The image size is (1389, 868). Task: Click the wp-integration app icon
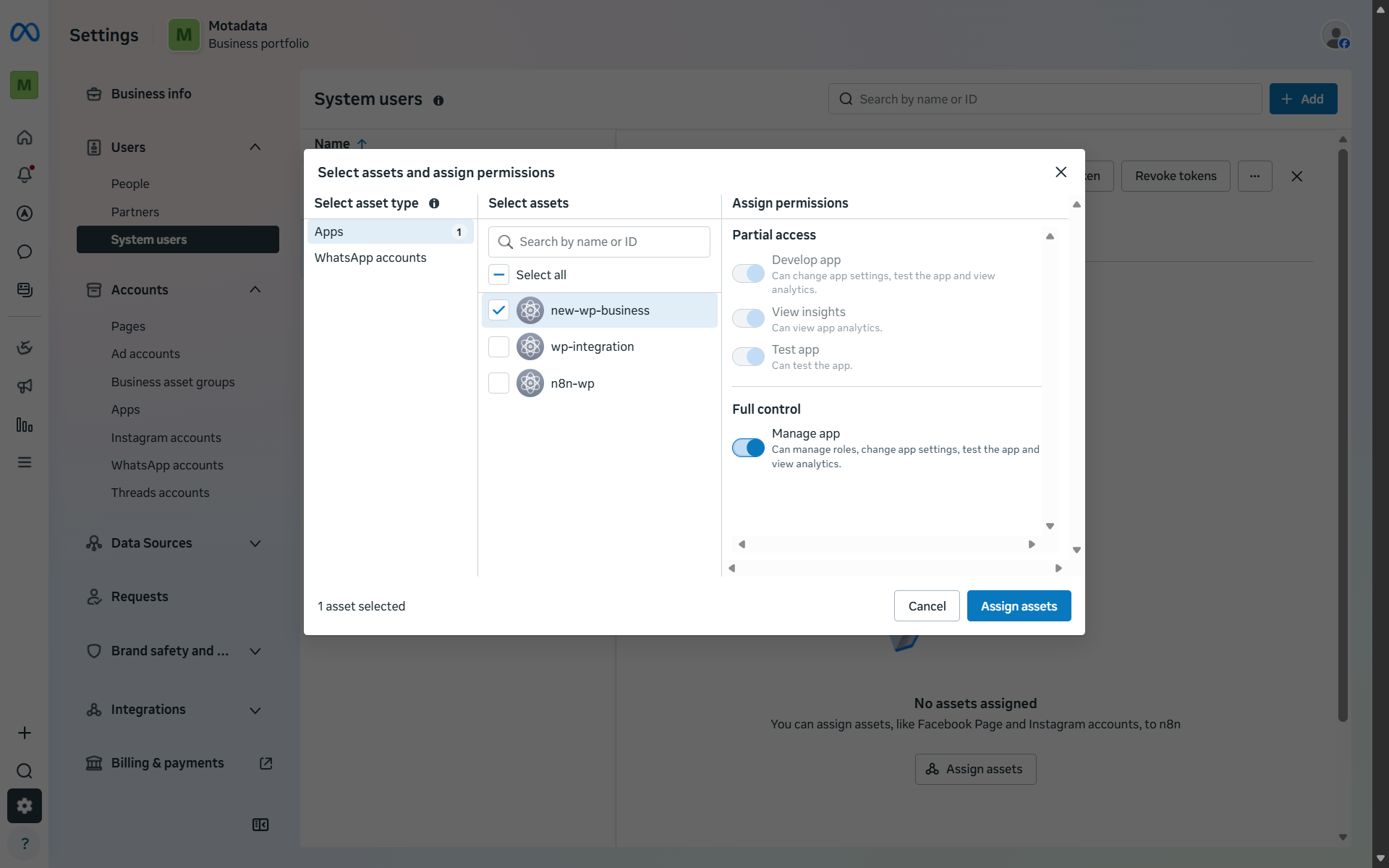pyautogui.click(x=530, y=346)
